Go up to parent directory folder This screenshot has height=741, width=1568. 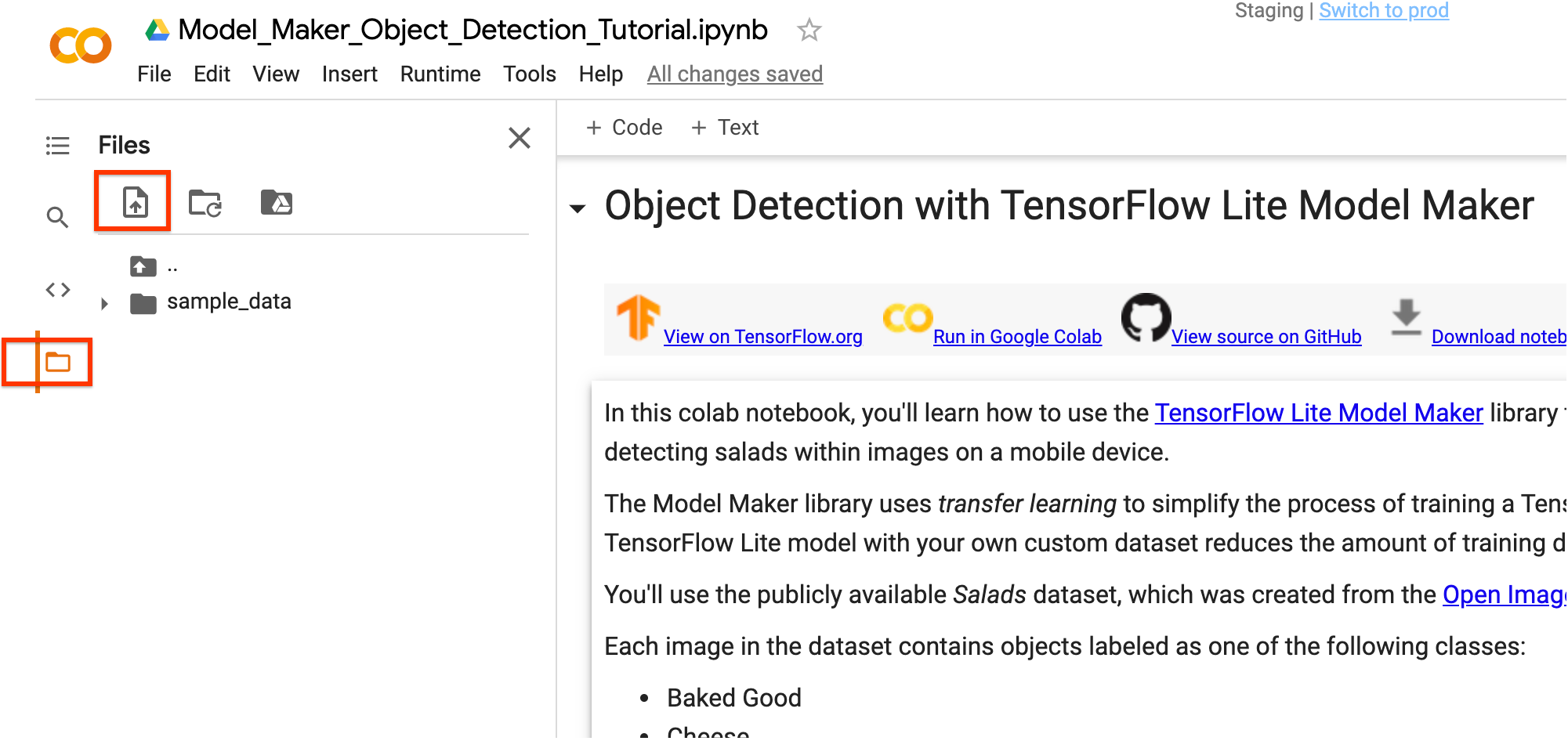click(x=143, y=267)
